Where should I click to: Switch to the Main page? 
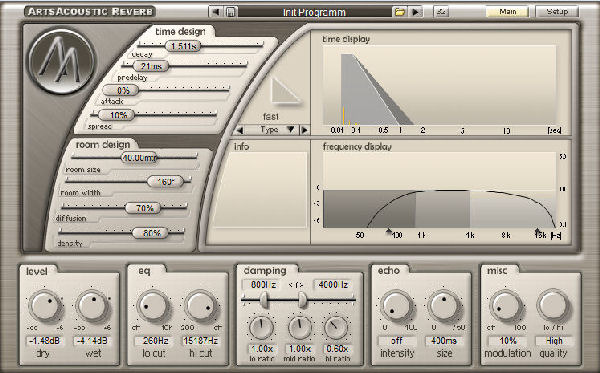coord(507,12)
